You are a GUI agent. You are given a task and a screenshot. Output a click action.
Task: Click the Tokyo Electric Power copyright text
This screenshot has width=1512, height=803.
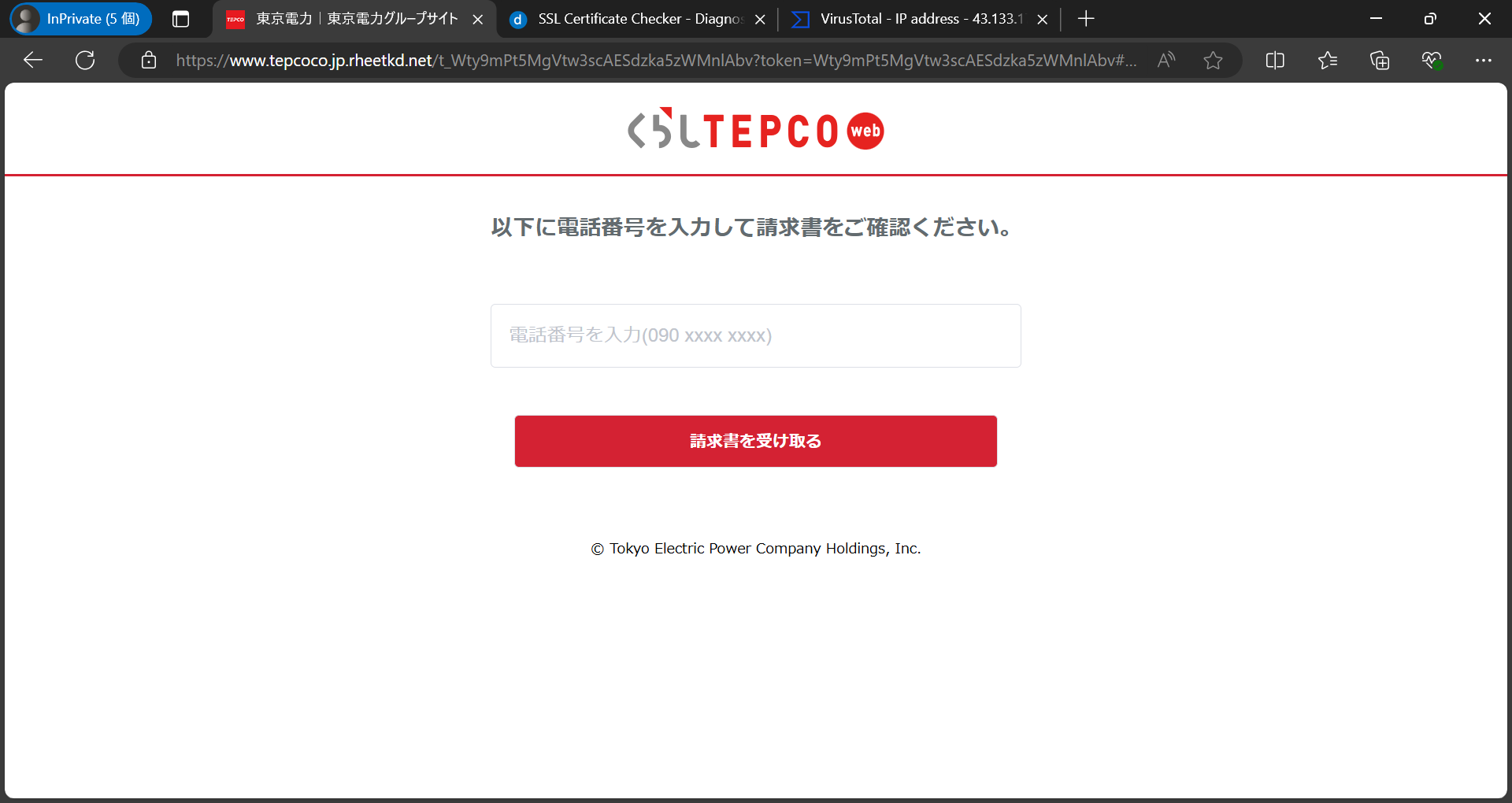pyautogui.click(x=756, y=549)
